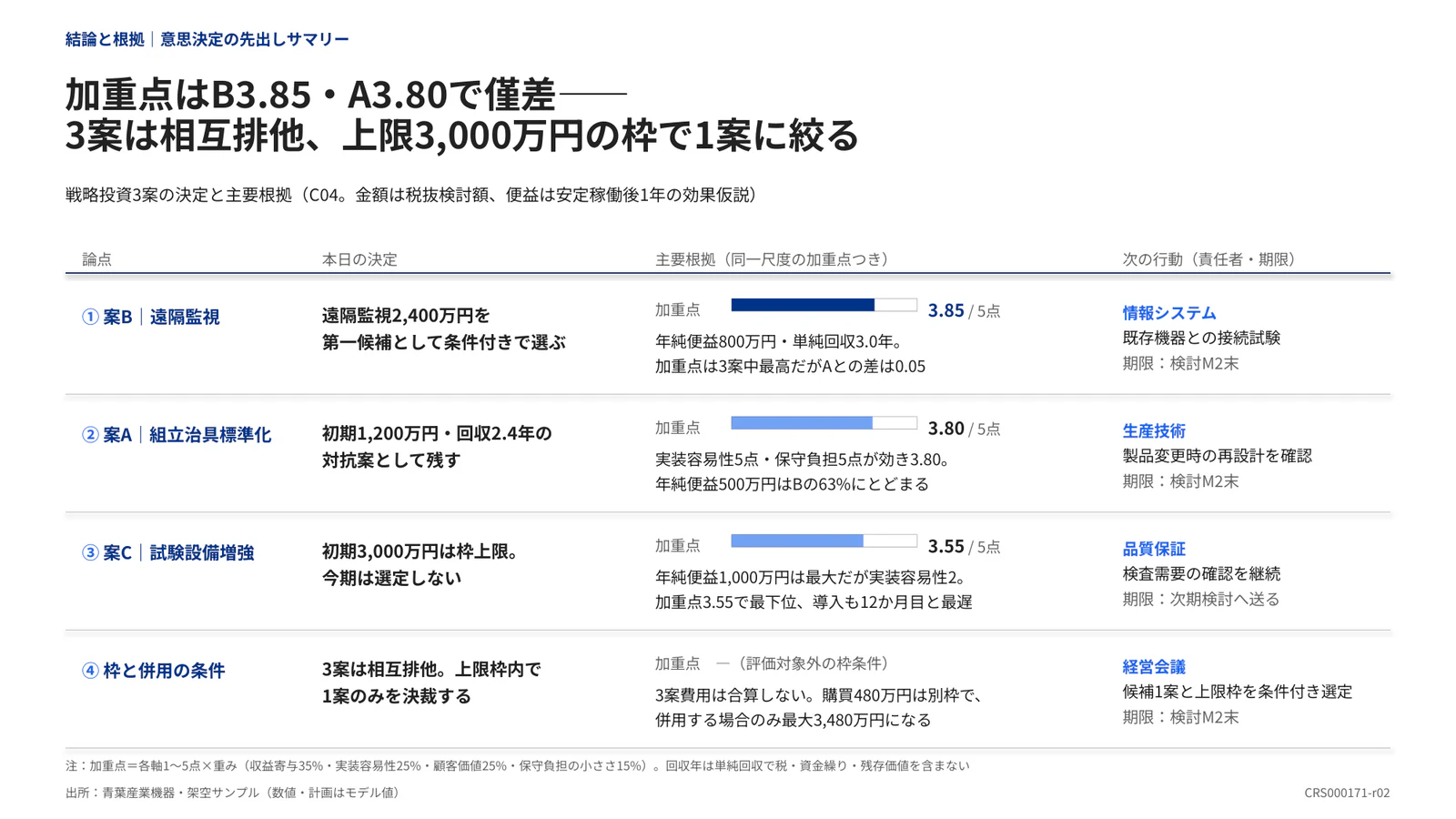
Task: Click evidence text 加重点3.55で最下位、導入も12か月目と最遅
Action: click(x=814, y=602)
